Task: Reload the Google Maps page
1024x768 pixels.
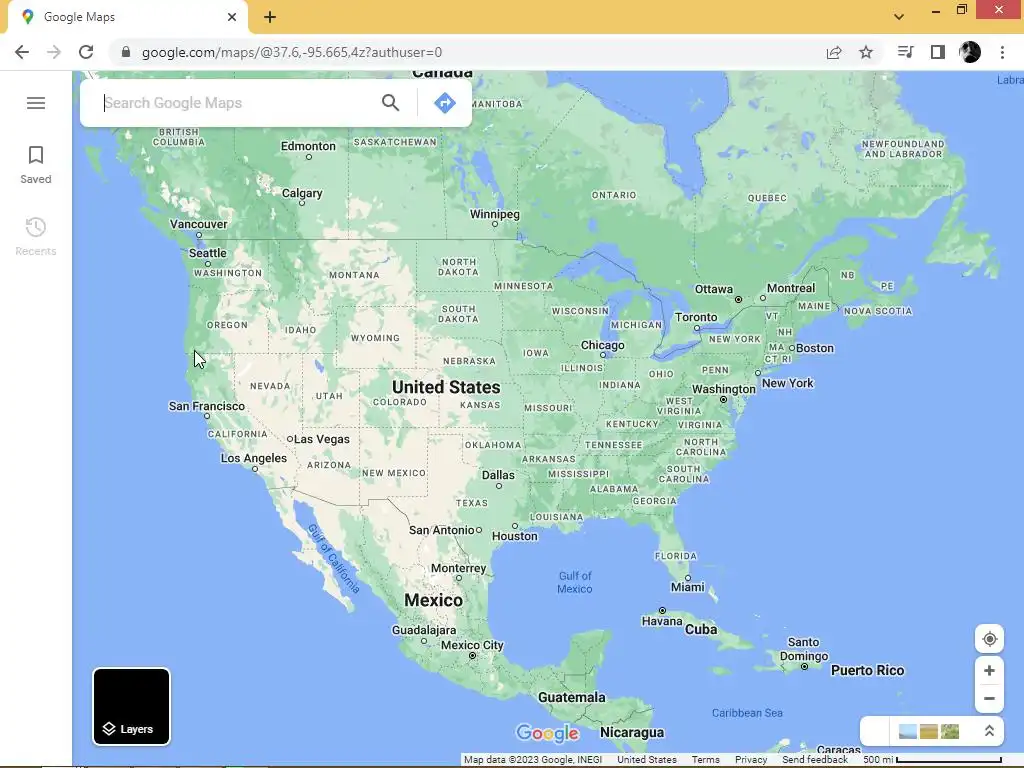Action: coord(86,52)
